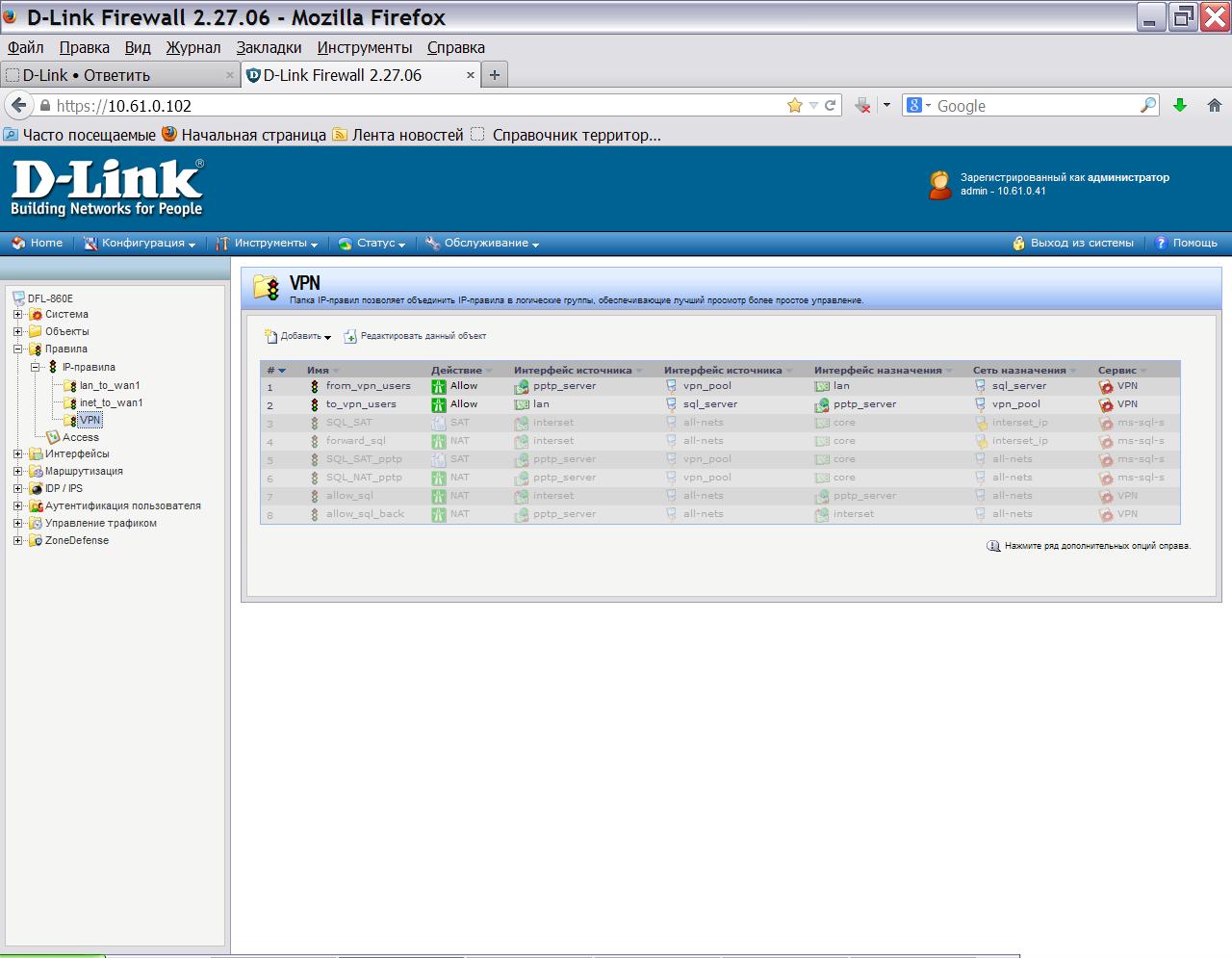Click the edit object icon

[350, 336]
